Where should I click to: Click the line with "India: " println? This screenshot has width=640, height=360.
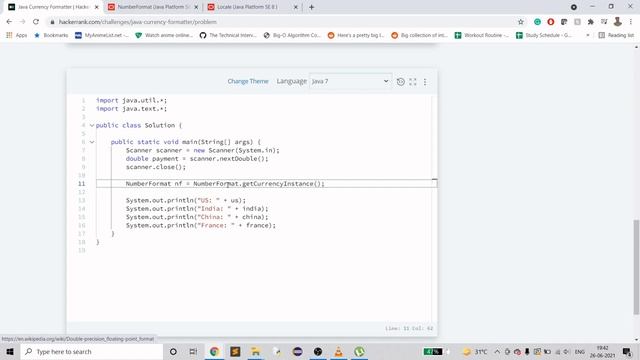tap(197, 209)
